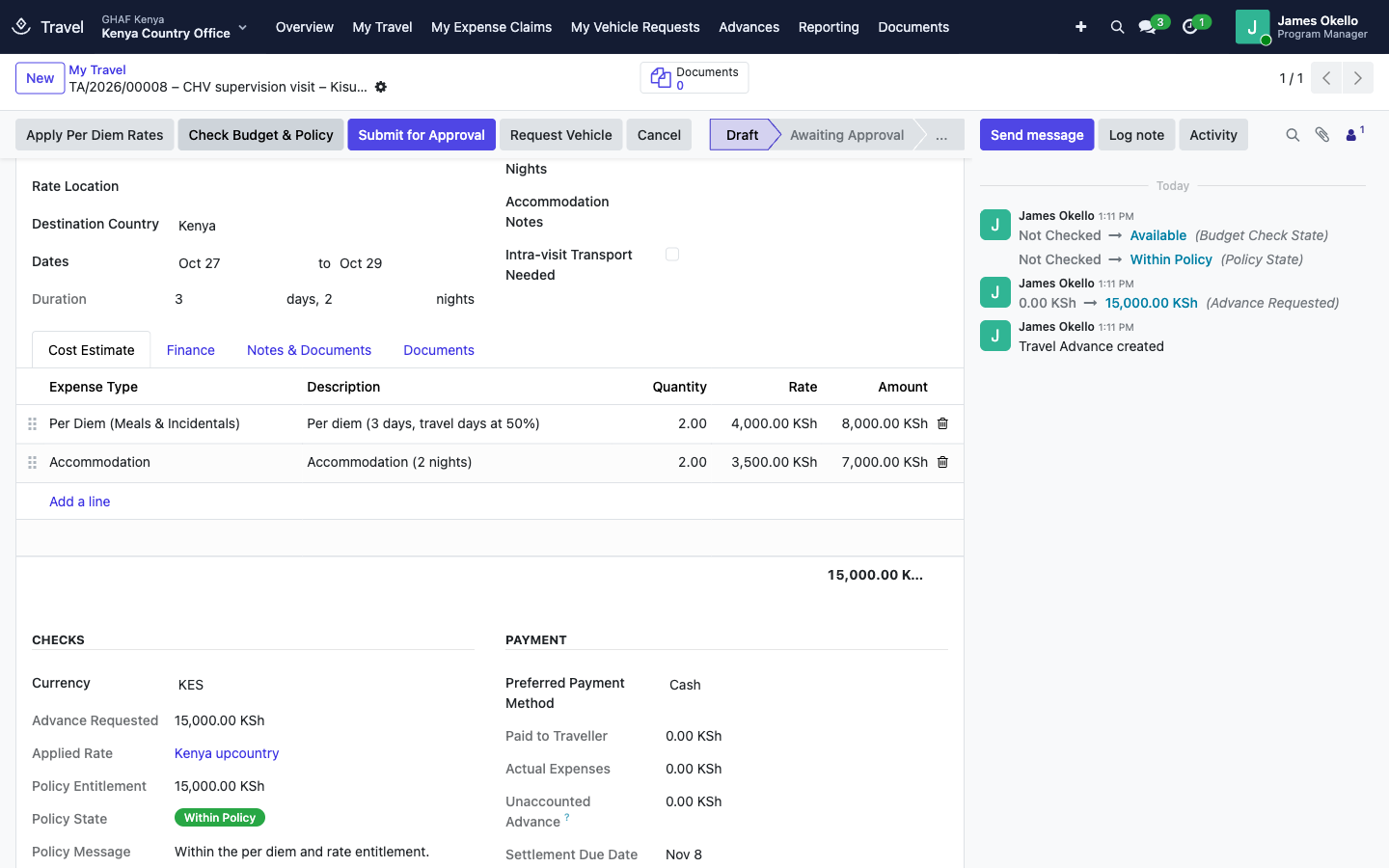Delete the Accommodation expense line
1389x868 pixels.
(942, 462)
